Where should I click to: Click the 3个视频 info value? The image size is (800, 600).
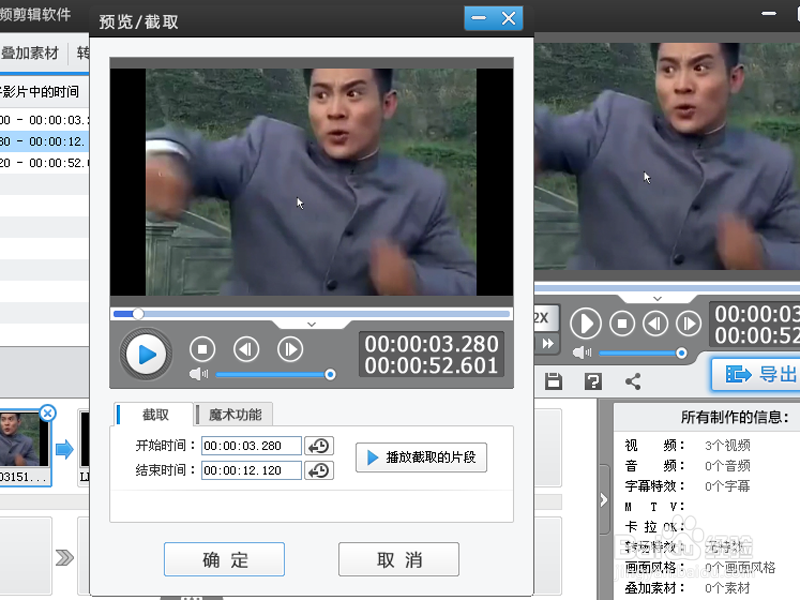coord(727,445)
